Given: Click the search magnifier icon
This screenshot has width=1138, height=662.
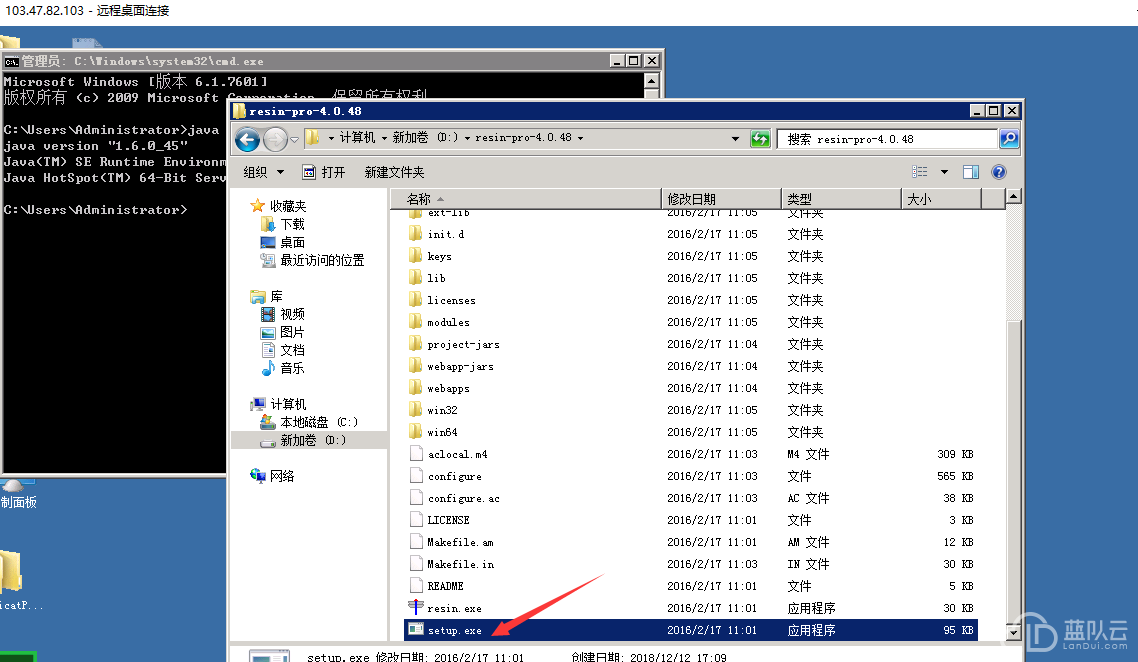Looking at the screenshot, I should [1009, 139].
